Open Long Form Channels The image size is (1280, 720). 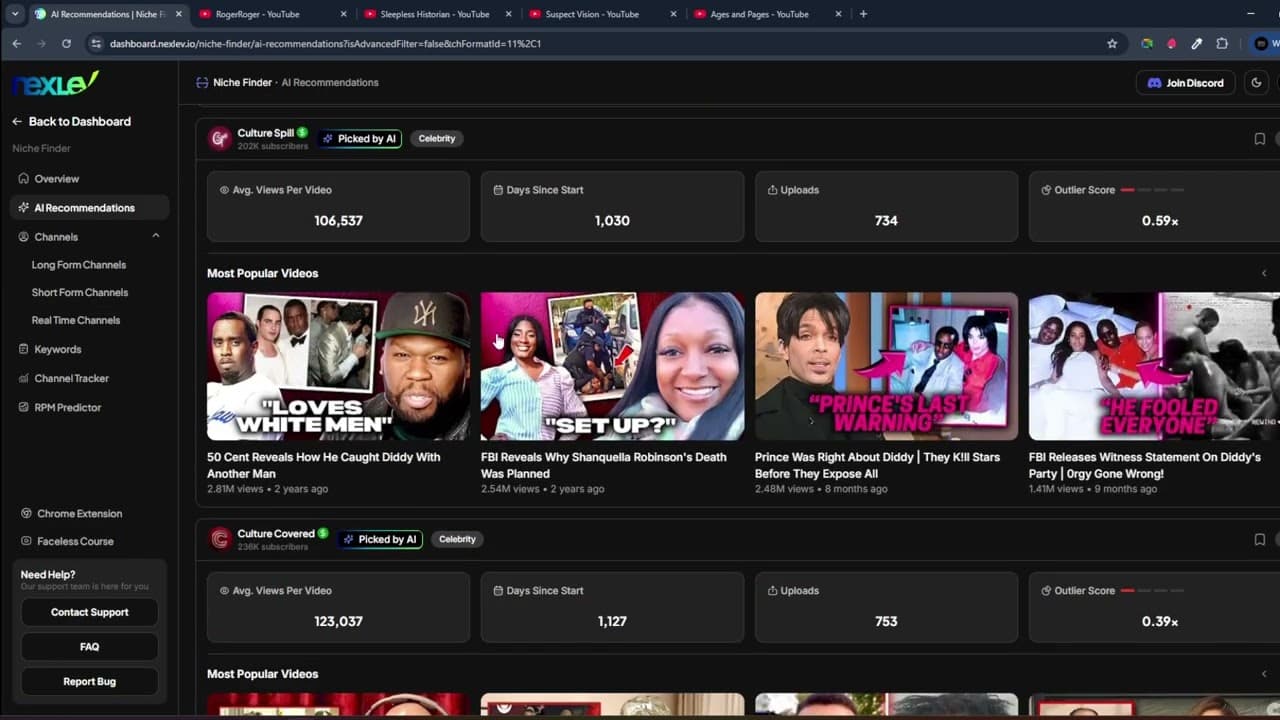pos(79,265)
